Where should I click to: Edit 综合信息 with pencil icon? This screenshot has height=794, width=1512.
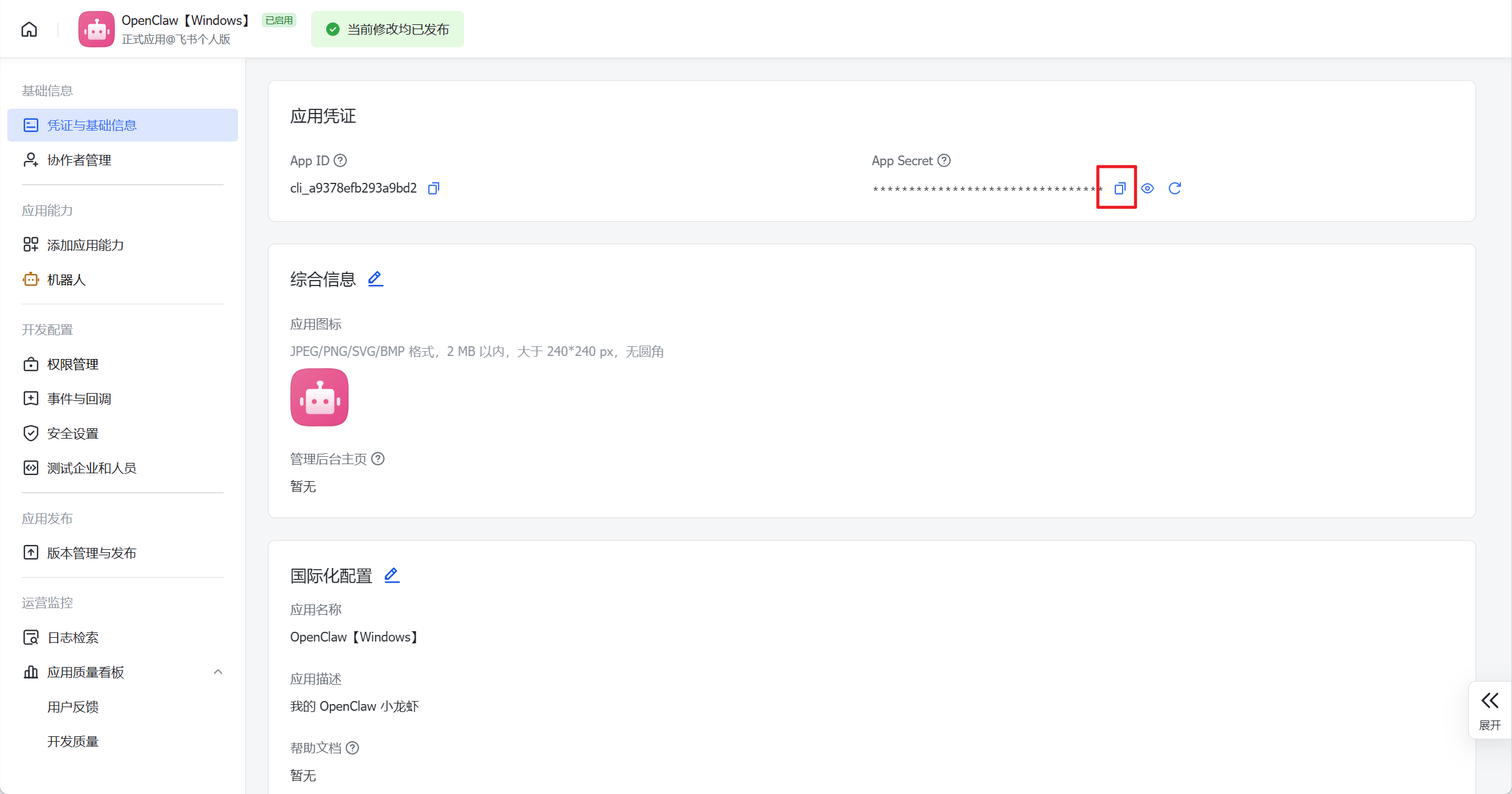coord(375,279)
